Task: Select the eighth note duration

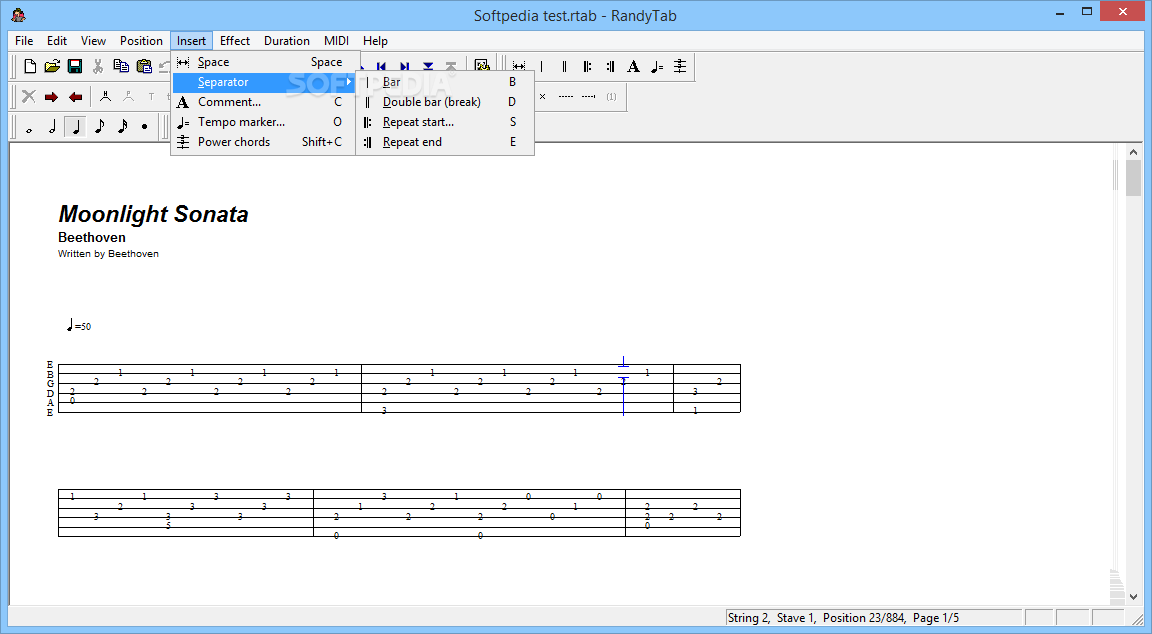Action: (x=99, y=127)
